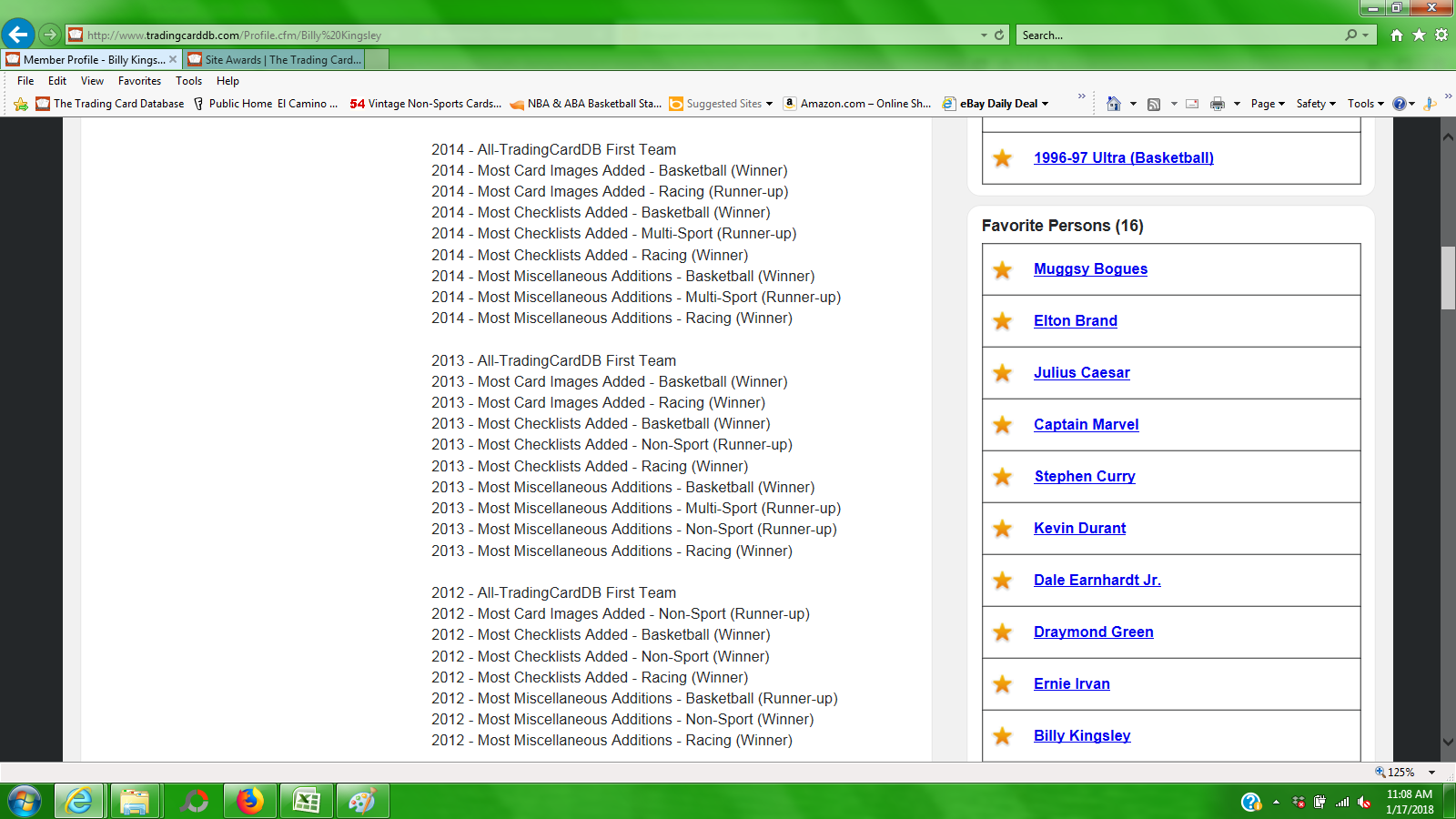Open the browser settings gear icon

pyautogui.click(x=1441, y=35)
